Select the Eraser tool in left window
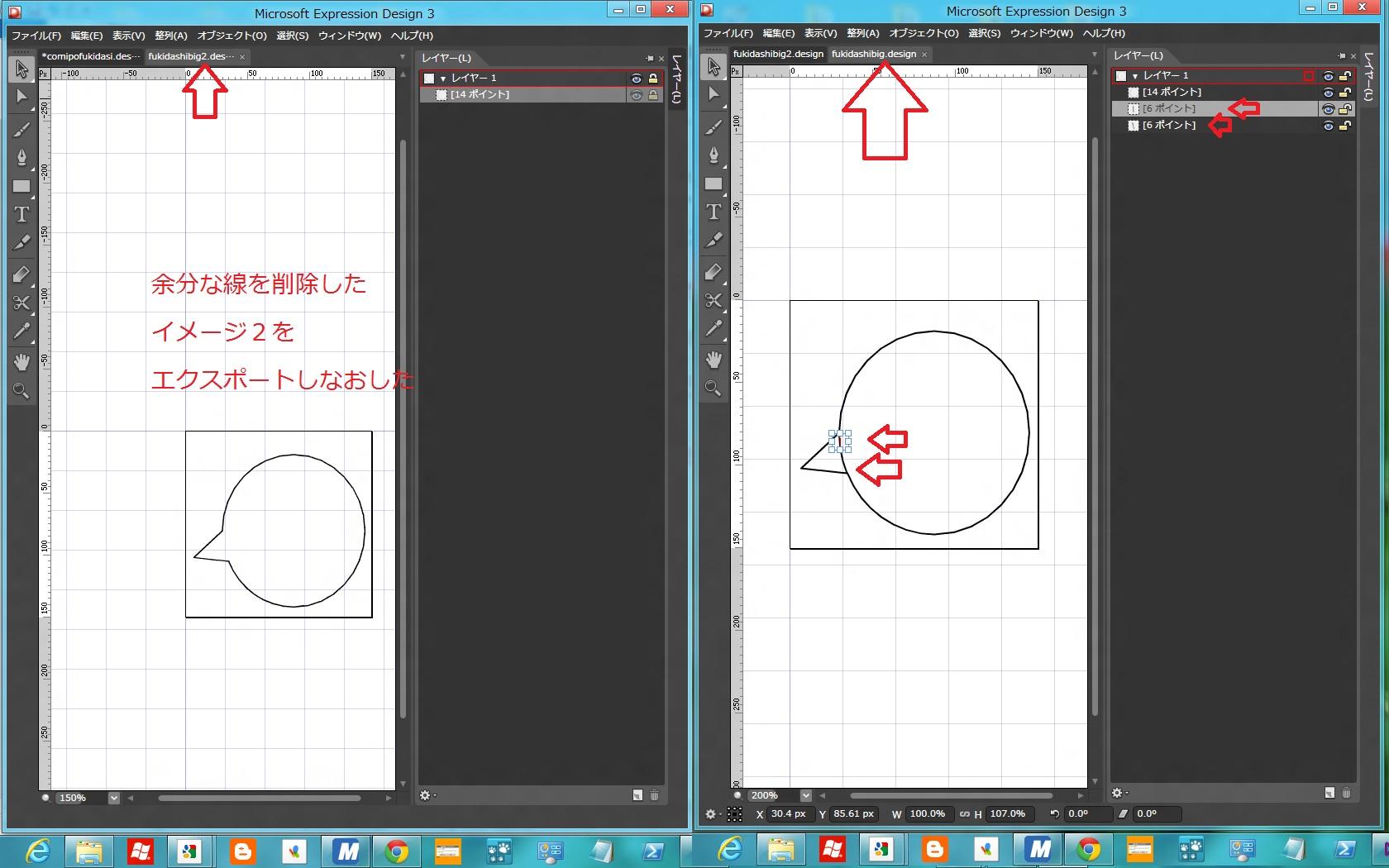This screenshot has height=868, width=1389. [21, 274]
